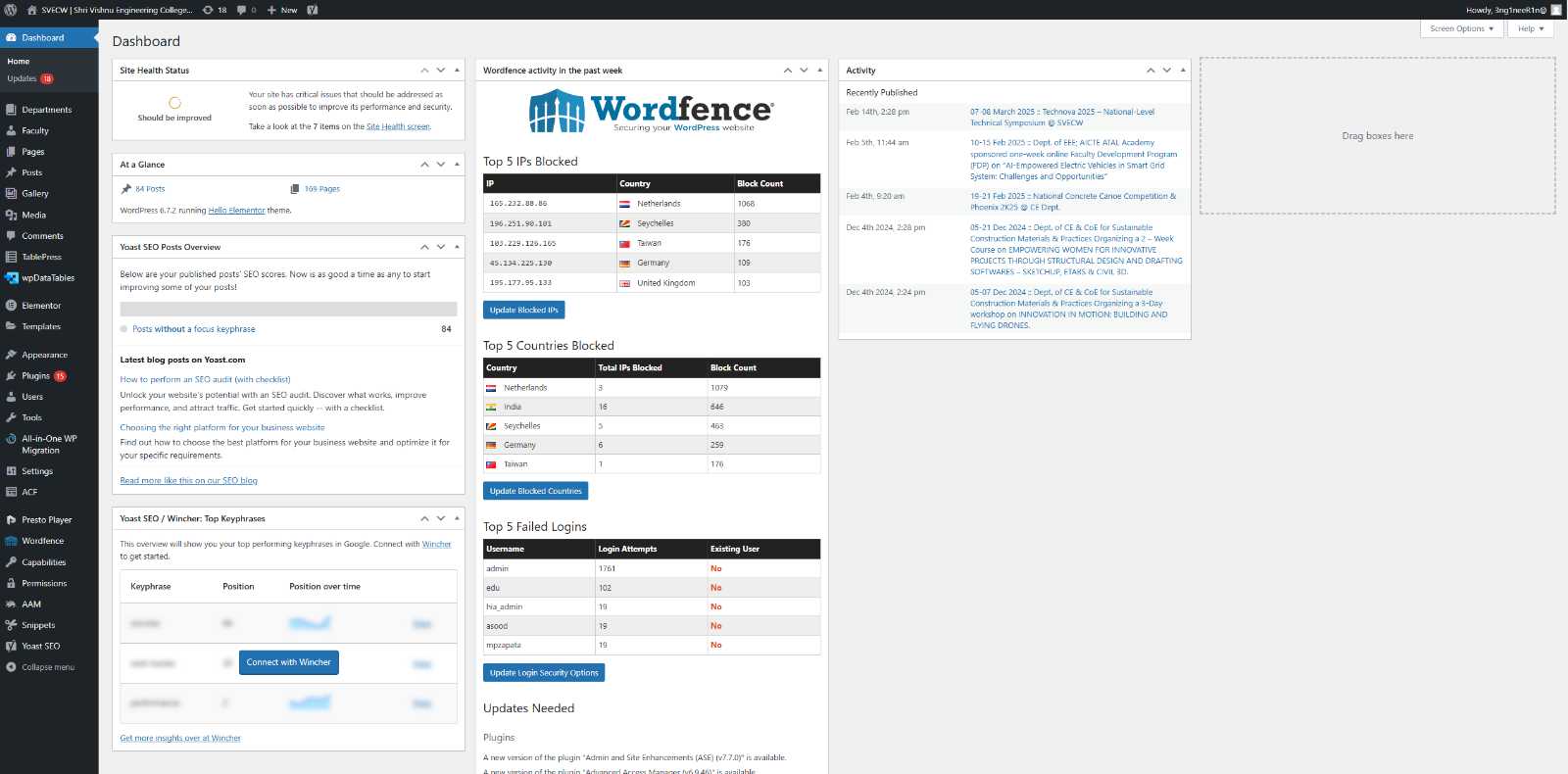Toggle the Site Health Status panel
This screenshot has height=774, width=1568.
tap(457, 71)
